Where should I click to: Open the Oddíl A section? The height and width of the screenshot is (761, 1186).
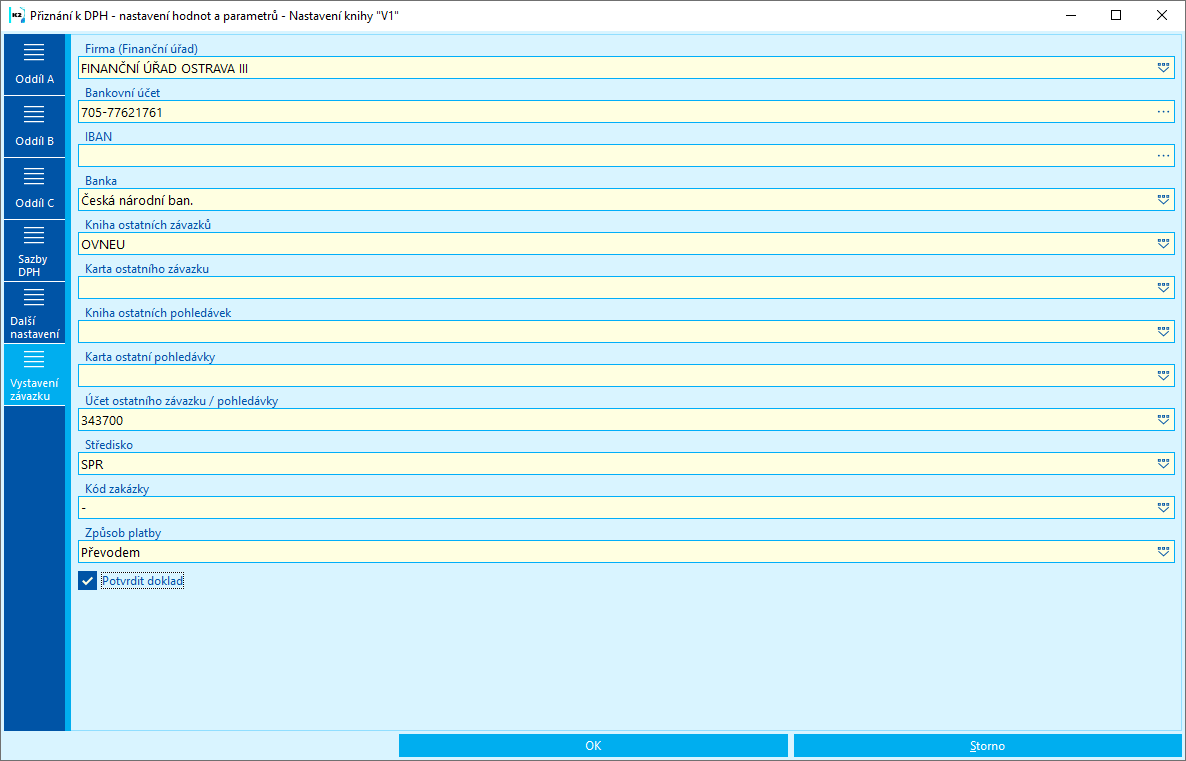pyautogui.click(x=34, y=64)
